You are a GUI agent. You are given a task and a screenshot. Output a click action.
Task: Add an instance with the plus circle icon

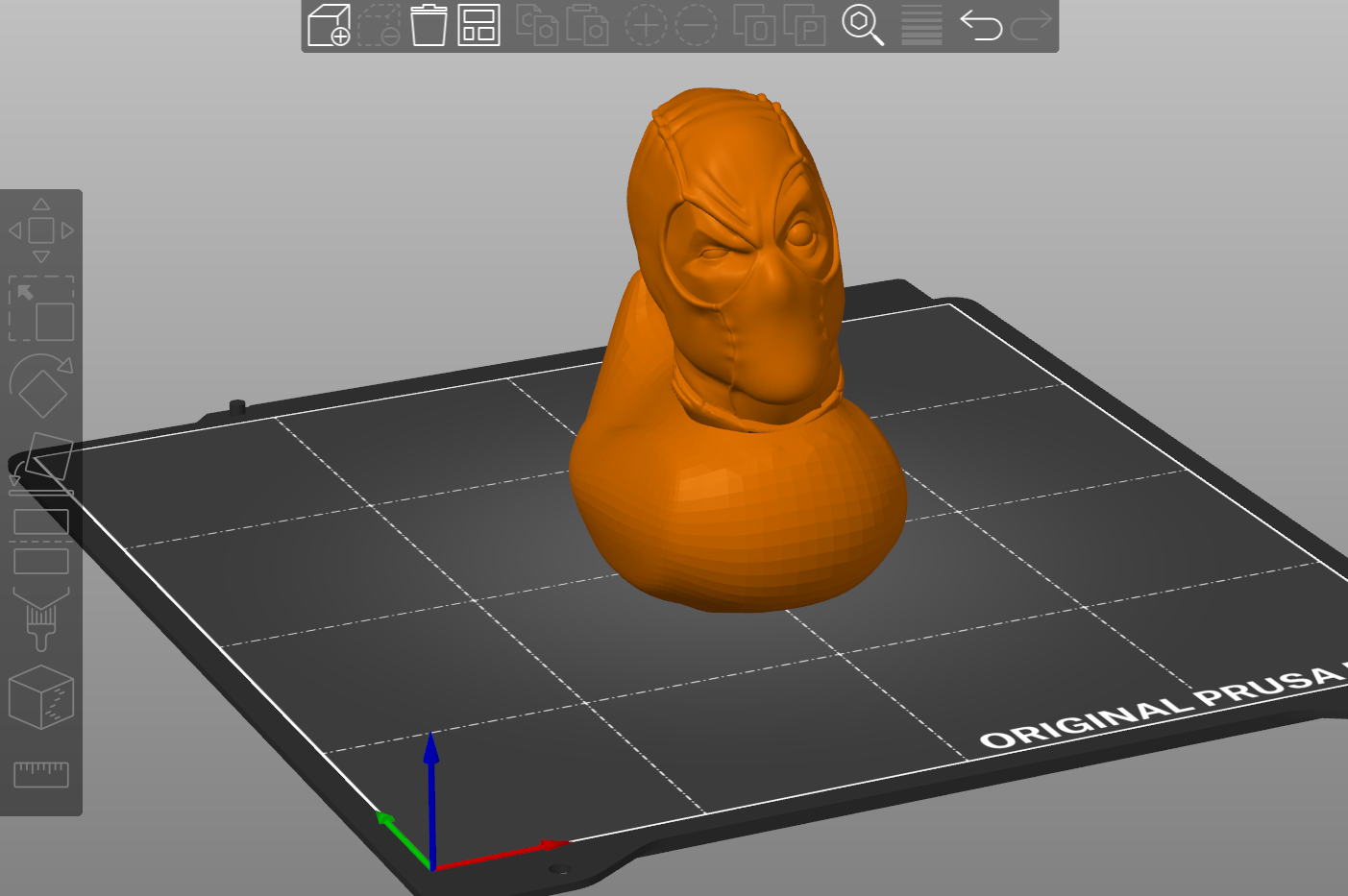click(x=646, y=25)
